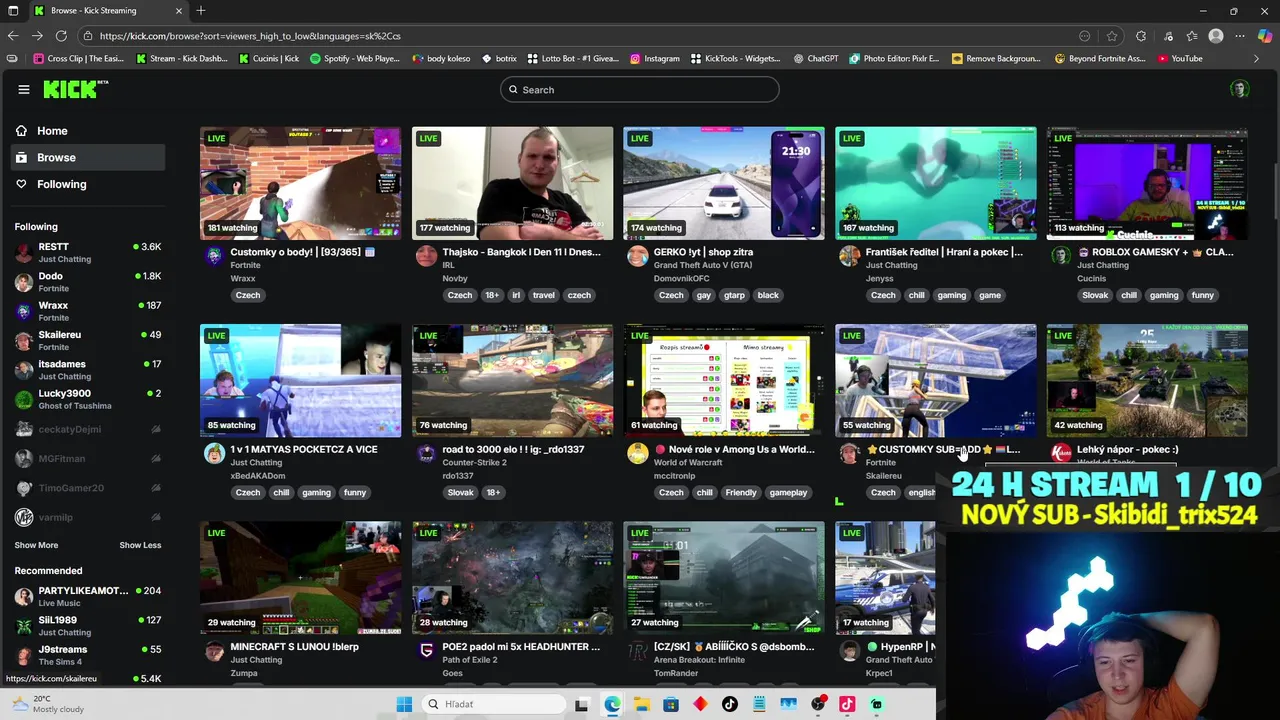
Task: Open itsadames in Following list
Action: pos(88,370)
